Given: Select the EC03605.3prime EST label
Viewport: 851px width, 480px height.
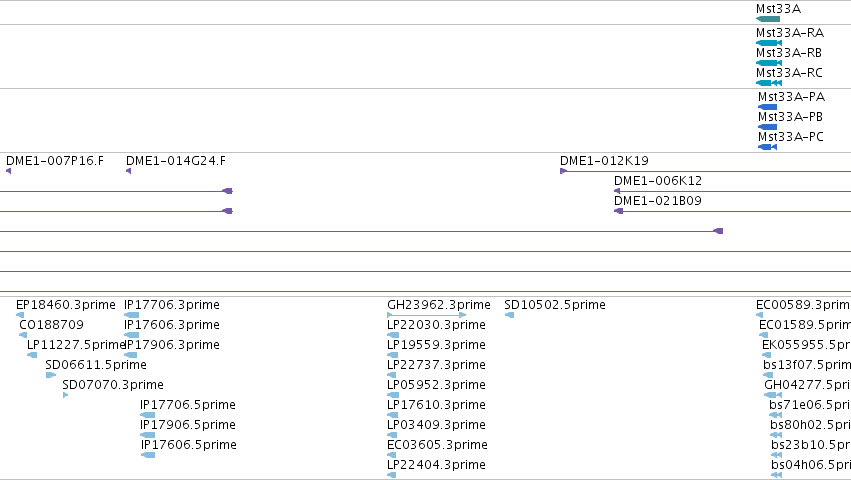Looking at the screenshot, I should coord(437,445).
